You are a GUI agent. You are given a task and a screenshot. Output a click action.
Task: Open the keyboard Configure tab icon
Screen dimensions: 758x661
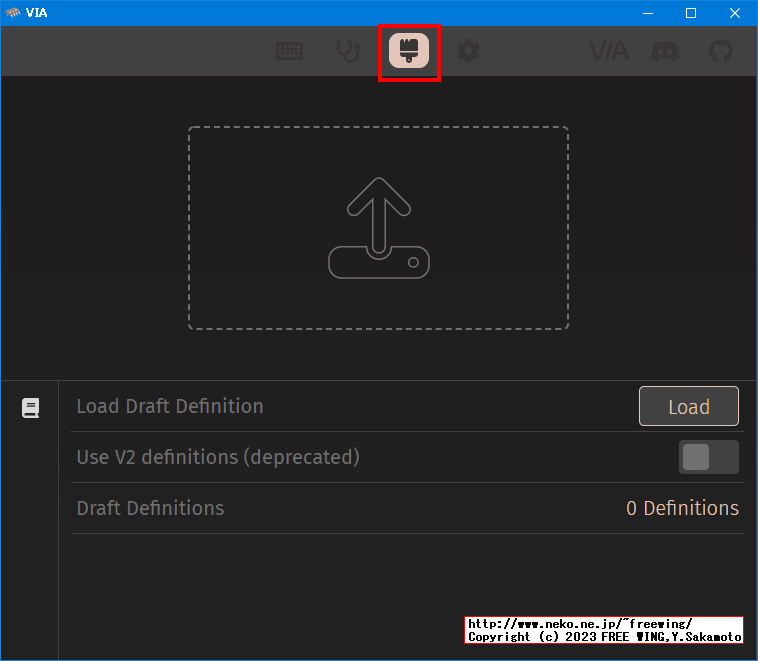(x=289, y=51)
